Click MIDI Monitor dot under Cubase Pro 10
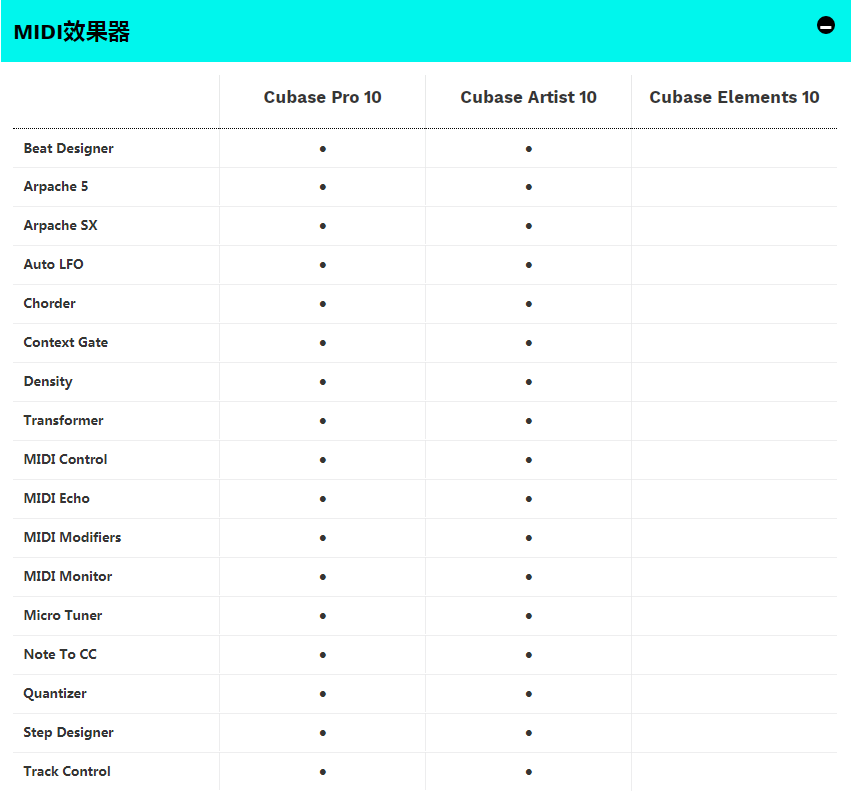Image resolution: width=867 pixels, height=799 pixels. point(323,577)
